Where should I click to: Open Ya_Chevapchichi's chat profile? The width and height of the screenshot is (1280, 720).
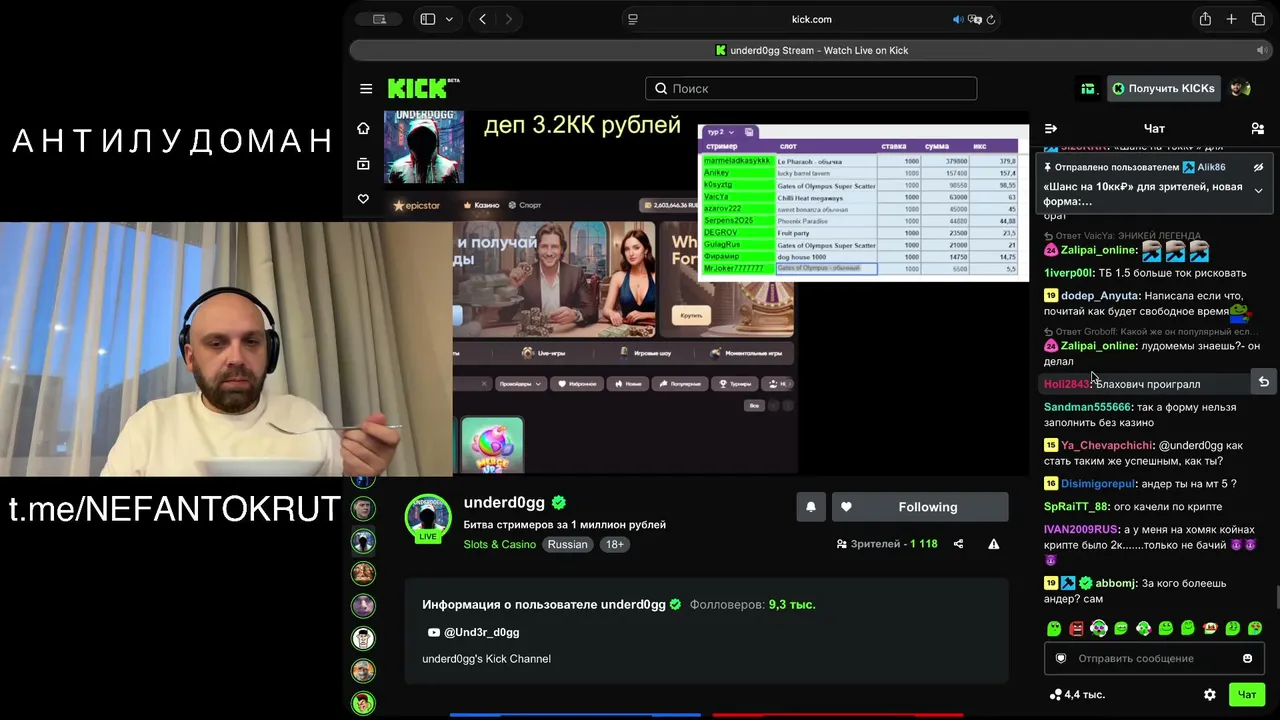click(1107, 445)
